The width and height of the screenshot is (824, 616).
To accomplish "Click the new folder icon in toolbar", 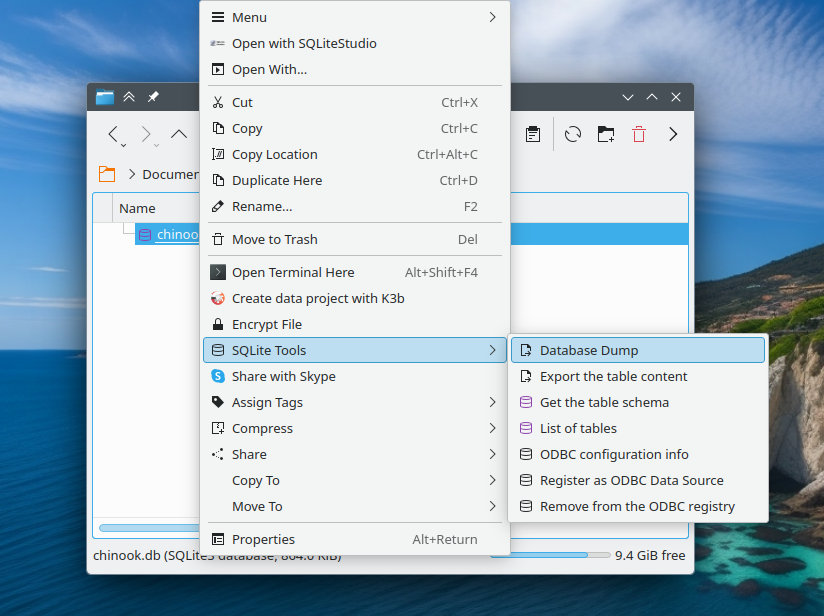I will [x=606, y=135].
